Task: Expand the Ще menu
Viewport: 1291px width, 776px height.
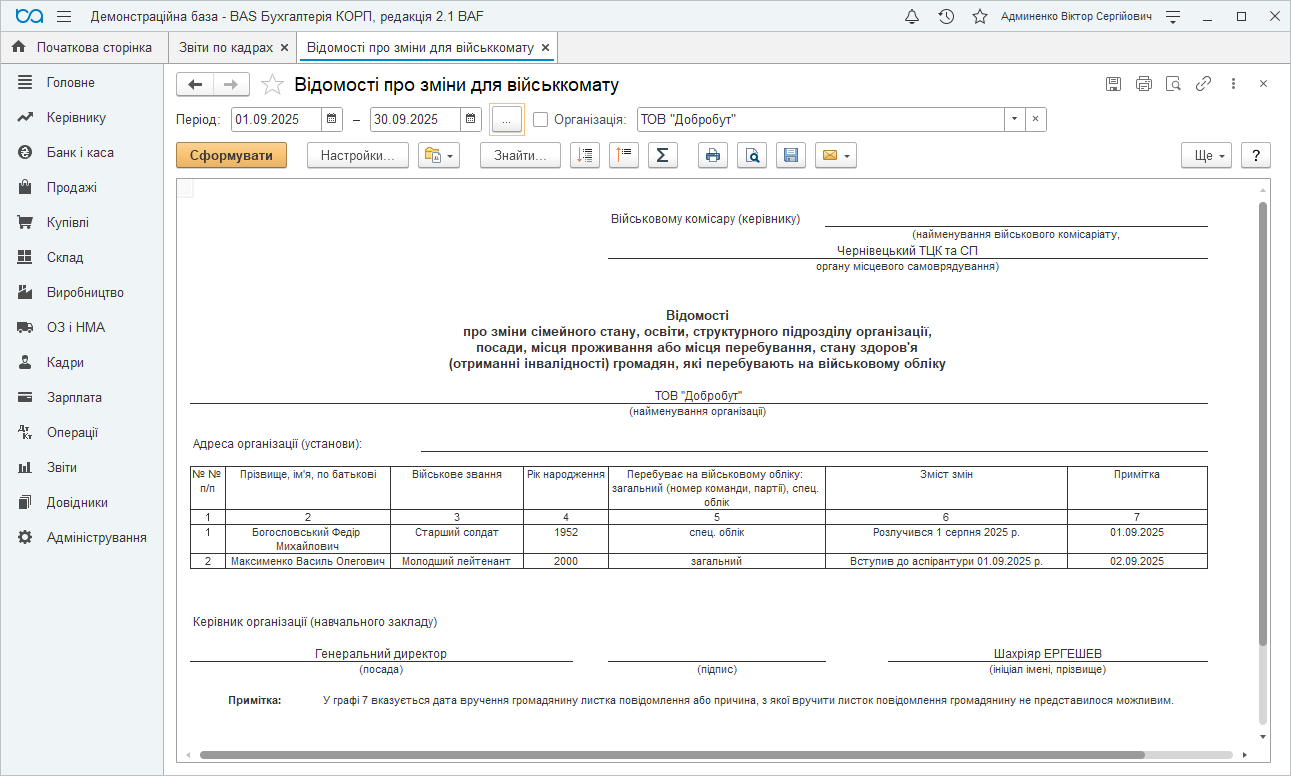Action: pyautogui.click(x=1204, y=155)
